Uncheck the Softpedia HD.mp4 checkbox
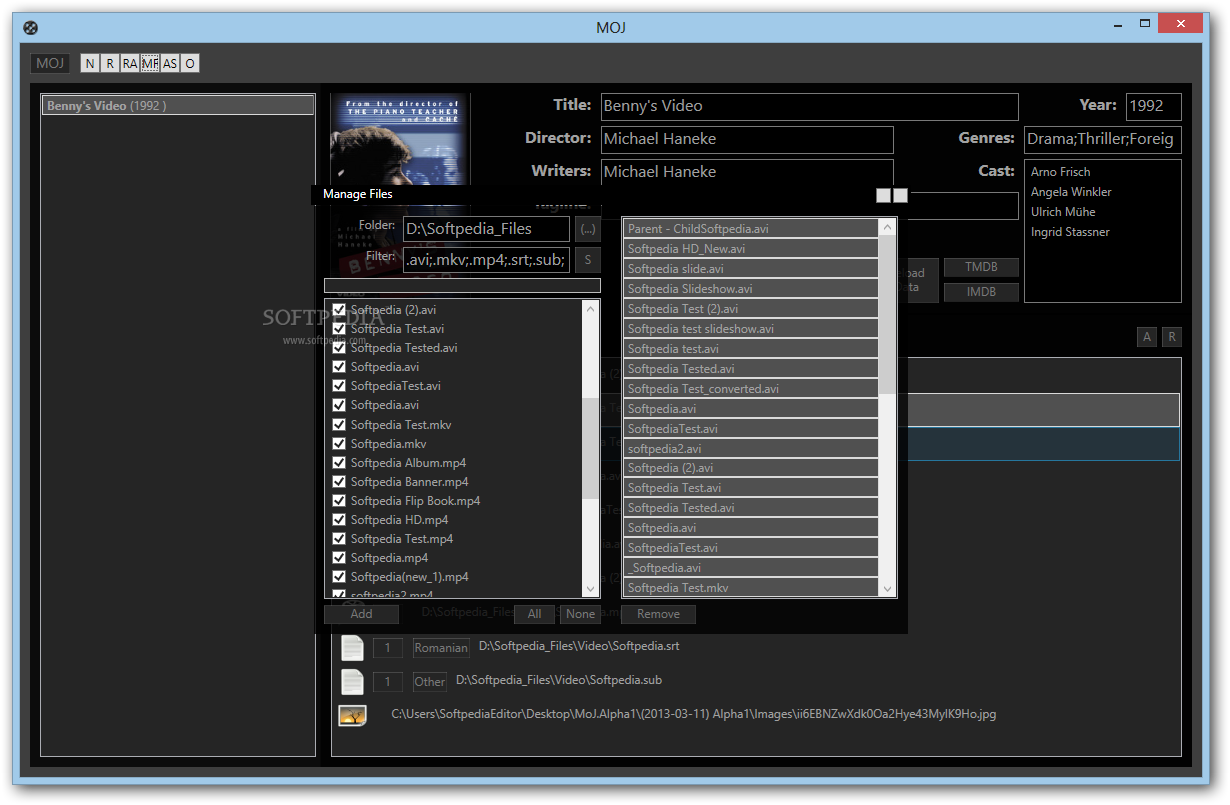 pyautogui.click(x=339, y=519)
